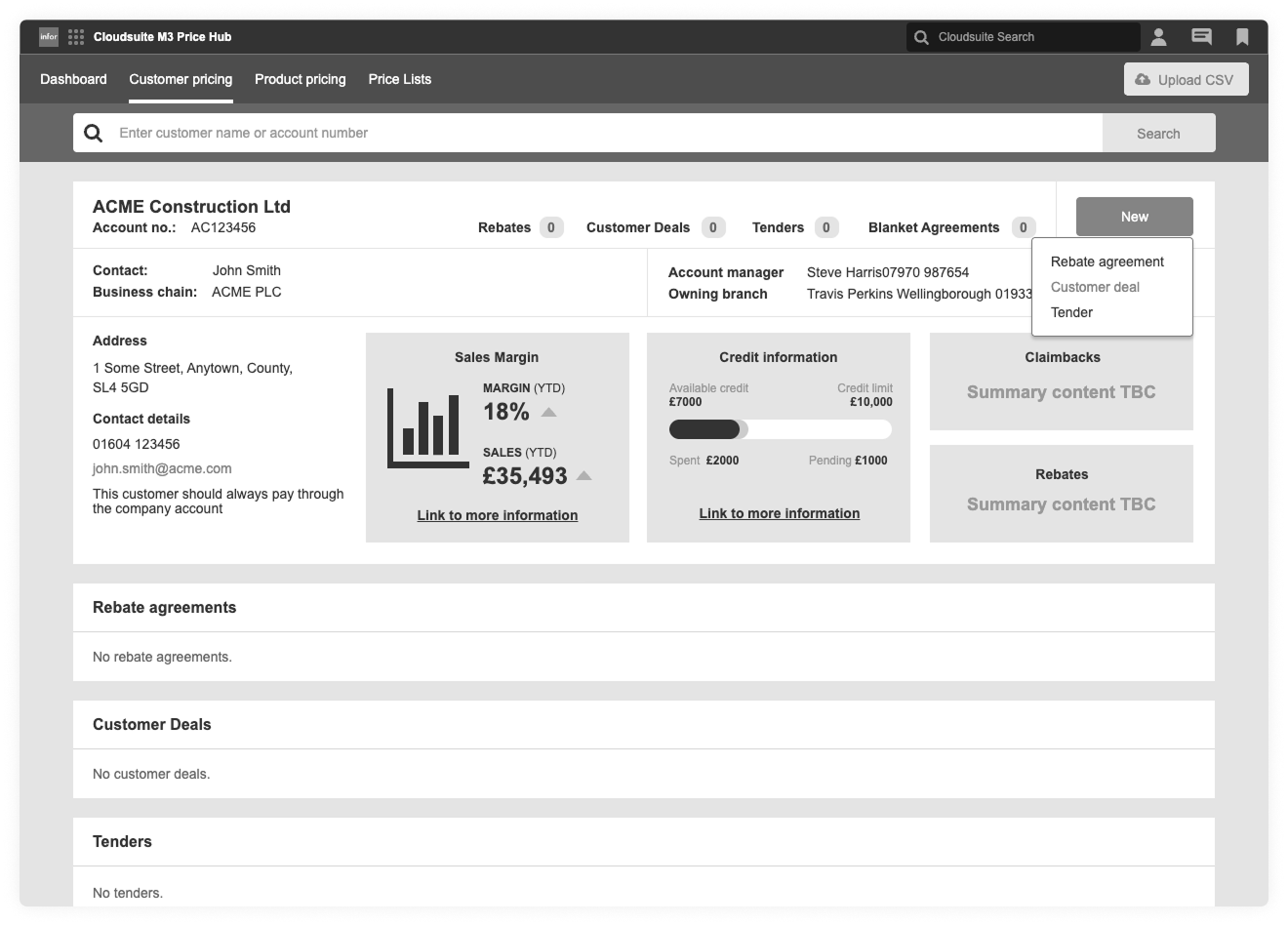Click the customer Search button
This screenshot has width=1288, height=926.
pos(1158,133)
